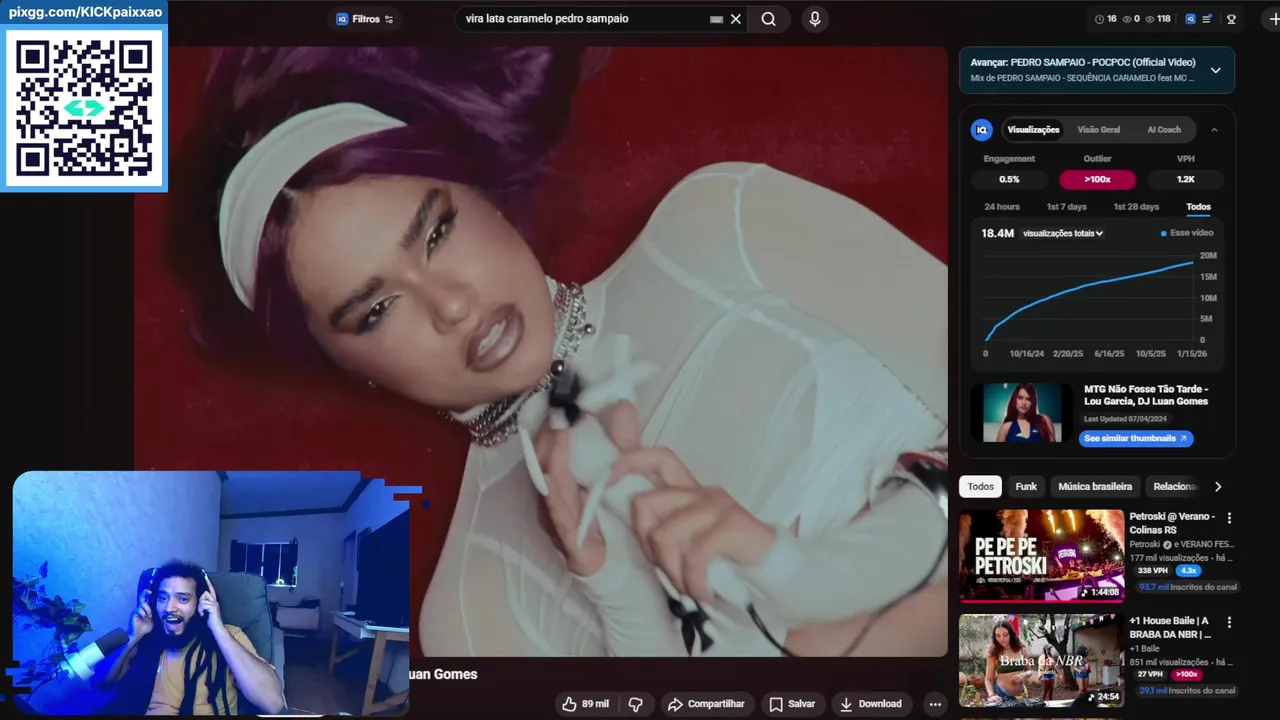This screenshot has height=720, width=1280.
Task: Open the PE PE PE Petroski video thumbnail
Action: point(1041,556)
